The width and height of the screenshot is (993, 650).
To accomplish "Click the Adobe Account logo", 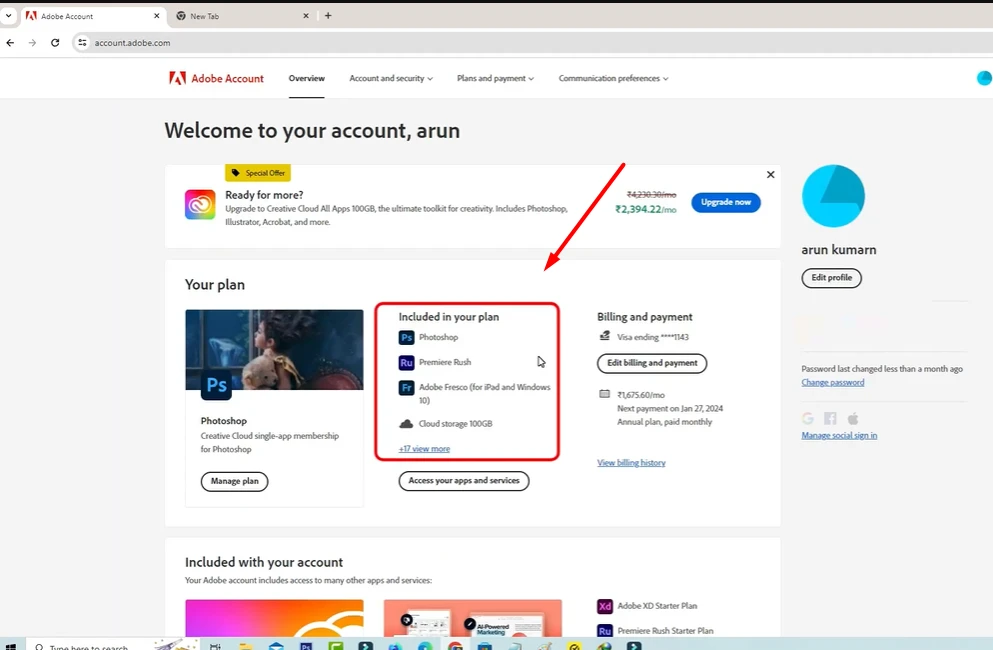I will (216, 79).
